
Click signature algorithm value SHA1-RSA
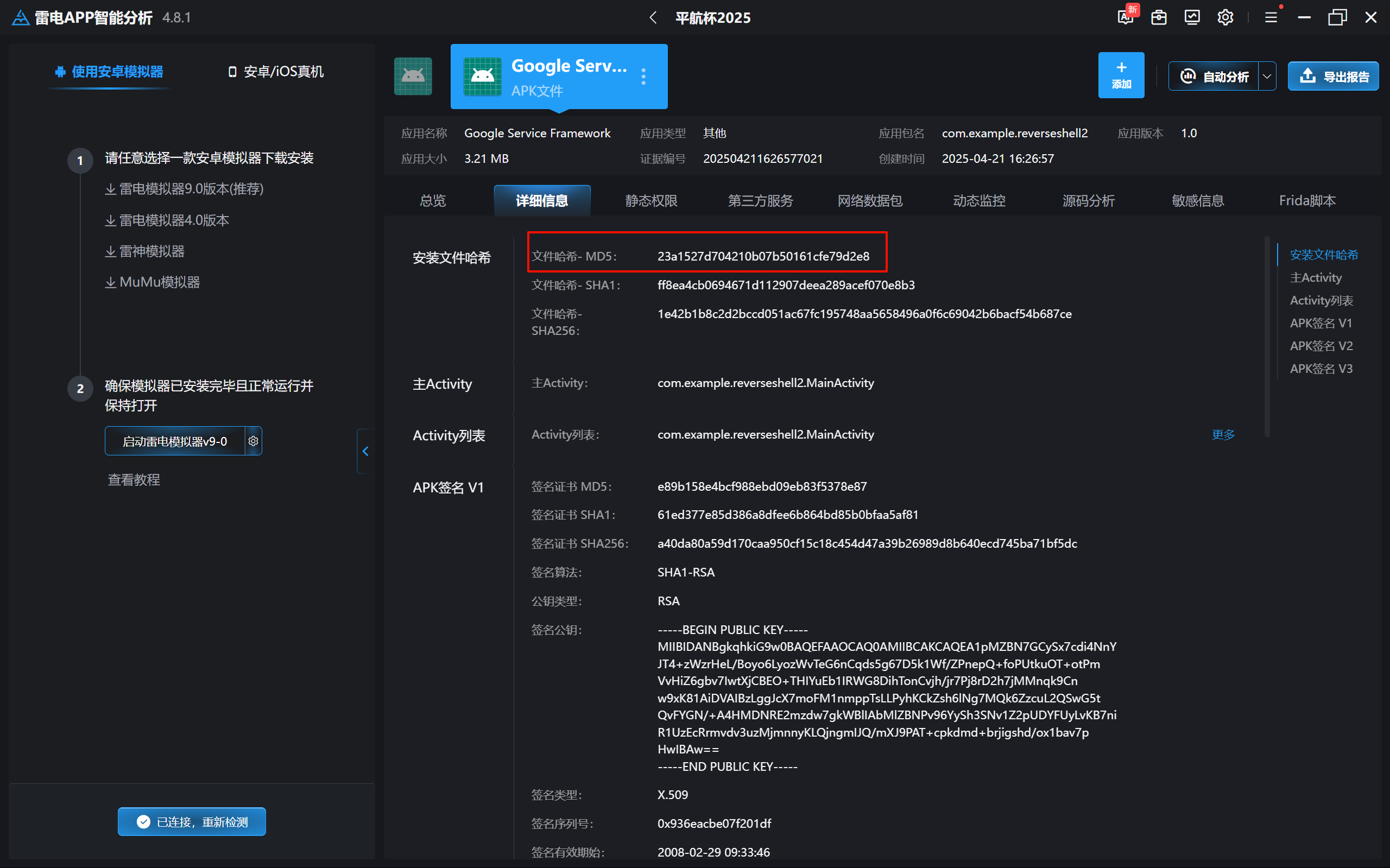point(686,572)
